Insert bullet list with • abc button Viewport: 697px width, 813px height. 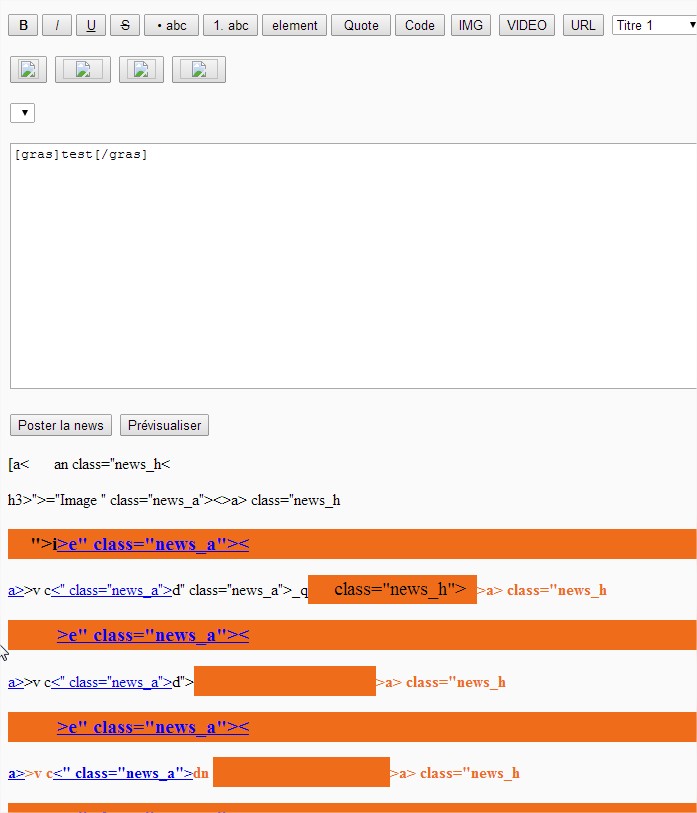pyautogui.click(x=171, y=25)
